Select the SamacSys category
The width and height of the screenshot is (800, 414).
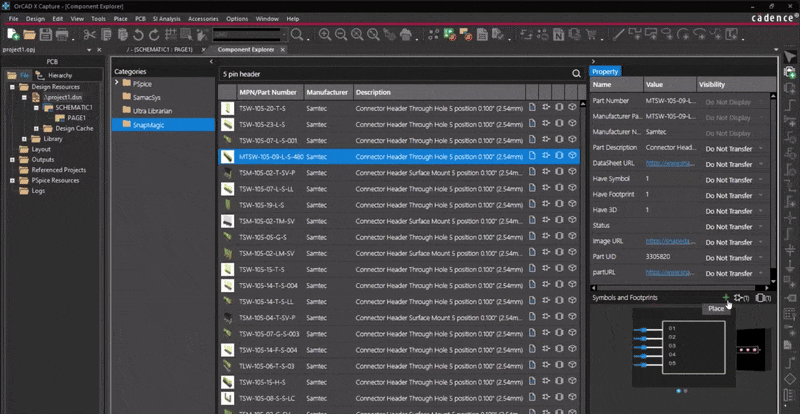(x=145, y=97)
